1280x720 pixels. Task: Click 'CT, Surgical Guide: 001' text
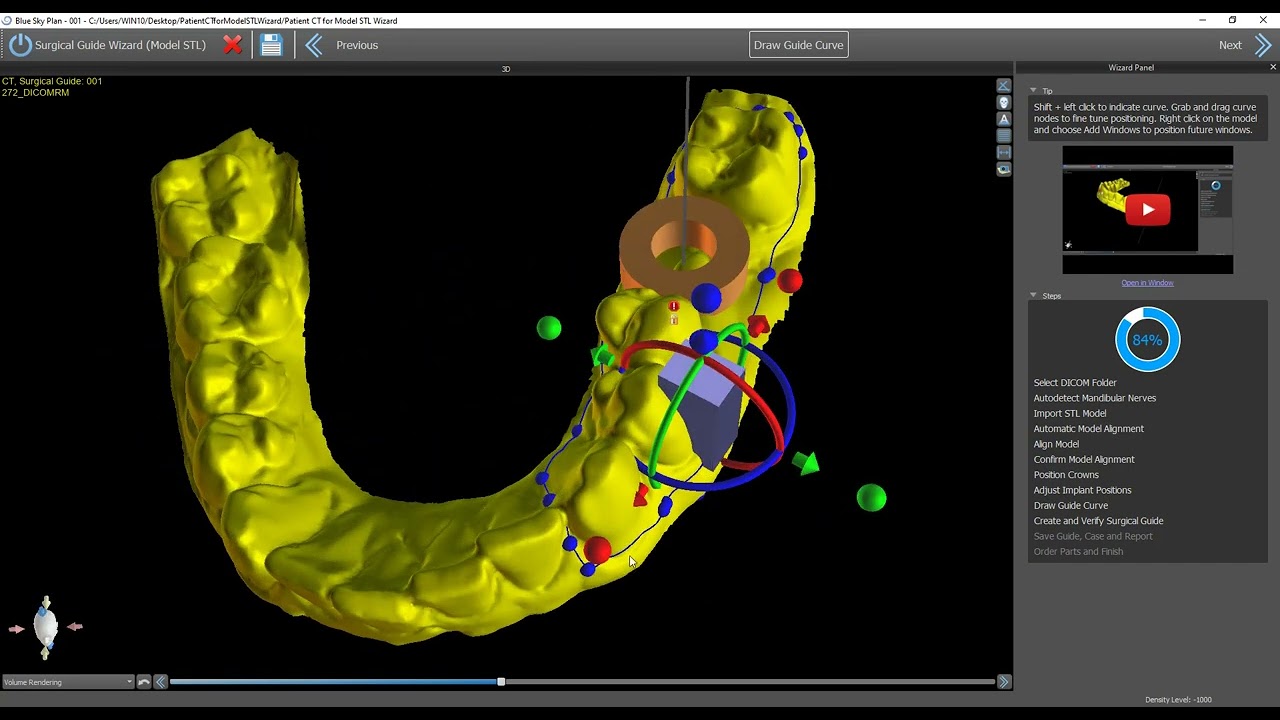tap(52, 81)
